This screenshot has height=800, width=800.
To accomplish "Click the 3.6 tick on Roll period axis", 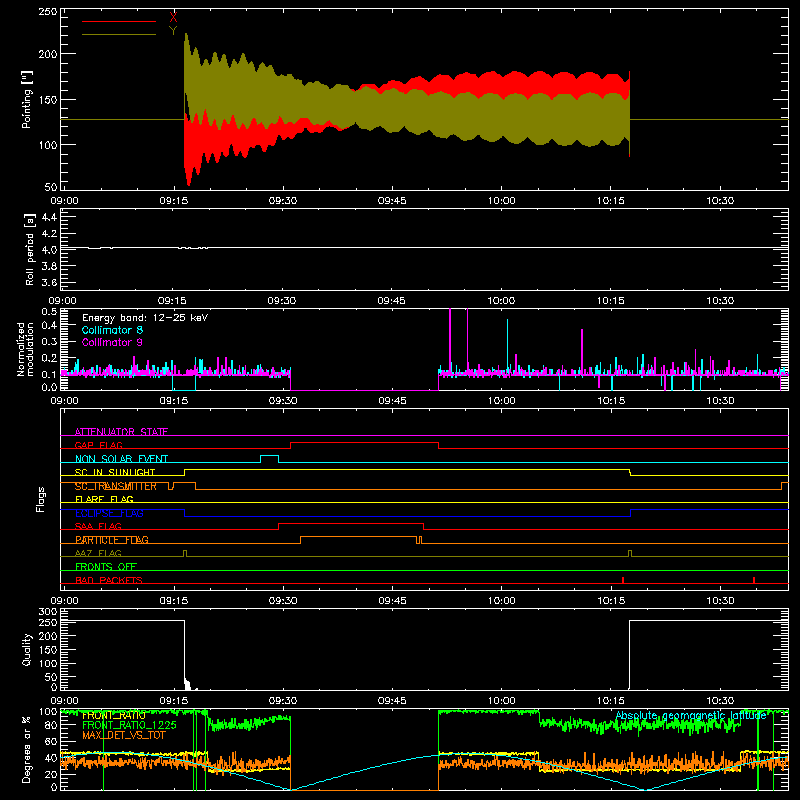I will point(49,283).
